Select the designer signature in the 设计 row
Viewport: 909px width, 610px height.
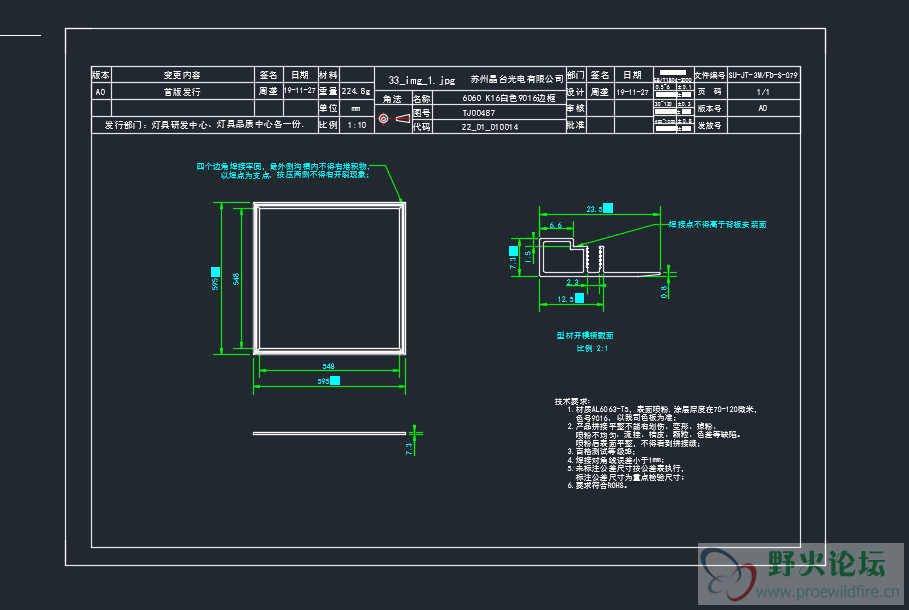click(600, 92)
